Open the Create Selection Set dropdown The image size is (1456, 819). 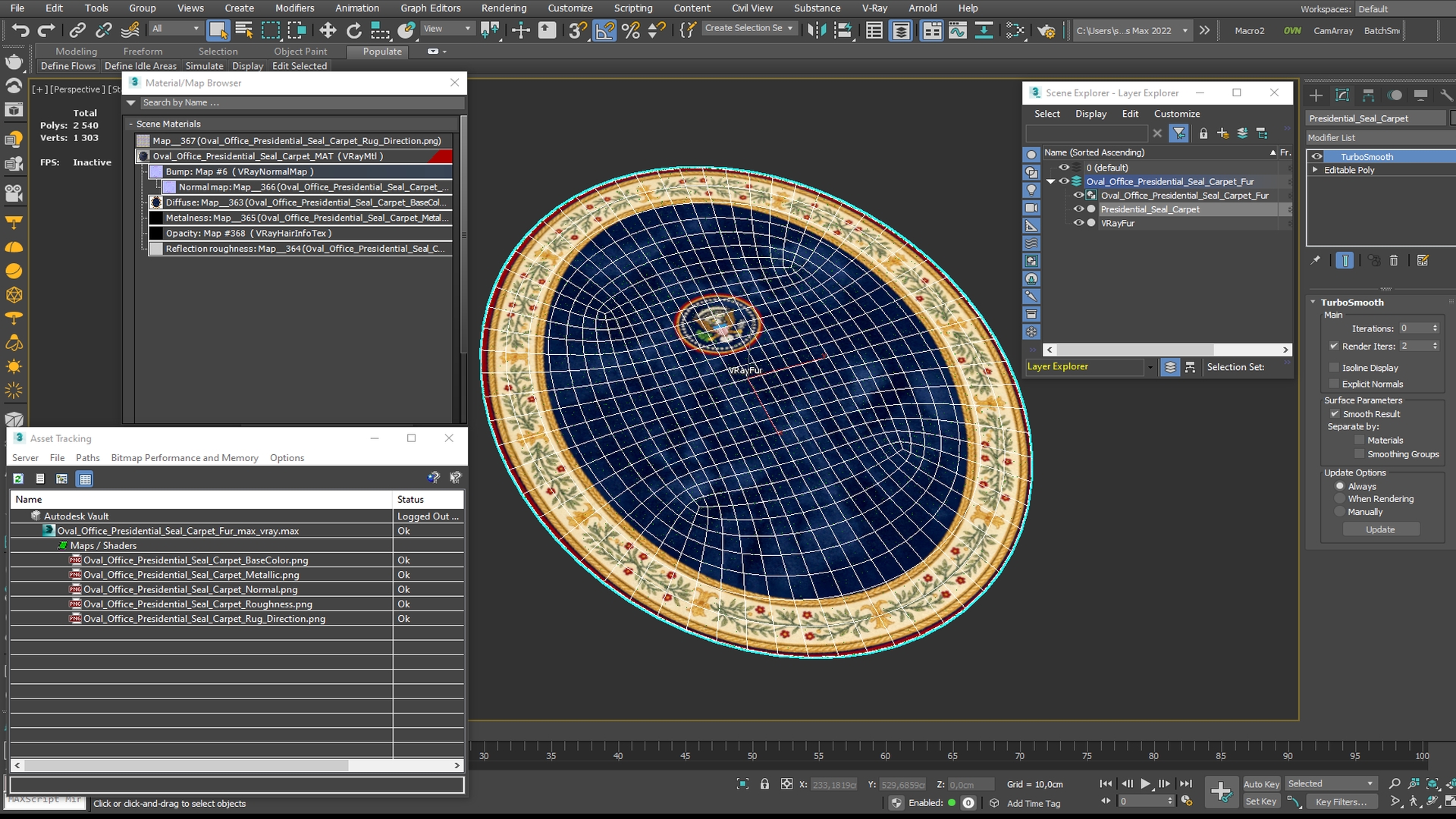pos(748,28)
